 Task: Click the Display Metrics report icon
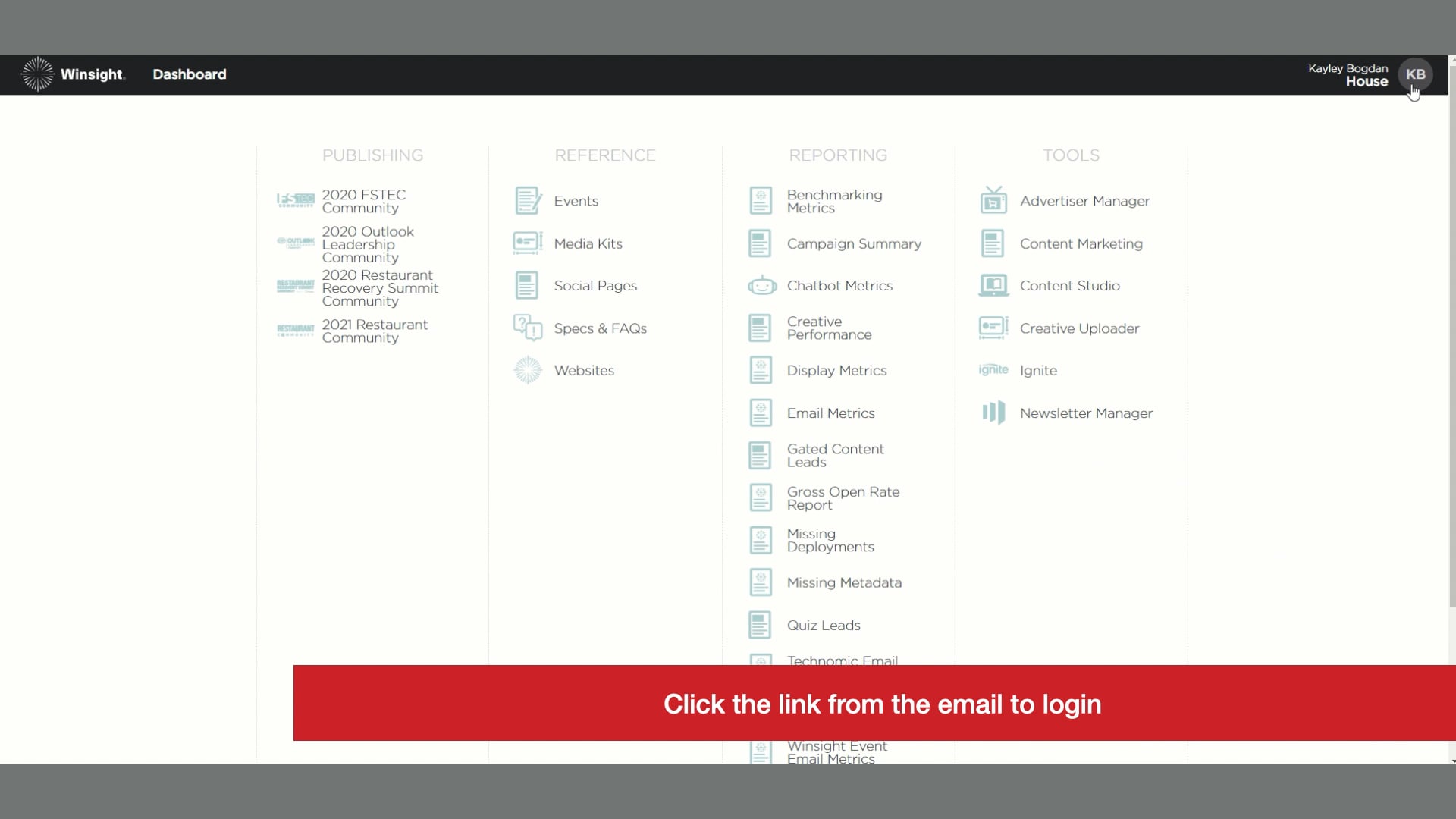click(x=761, y=370)
